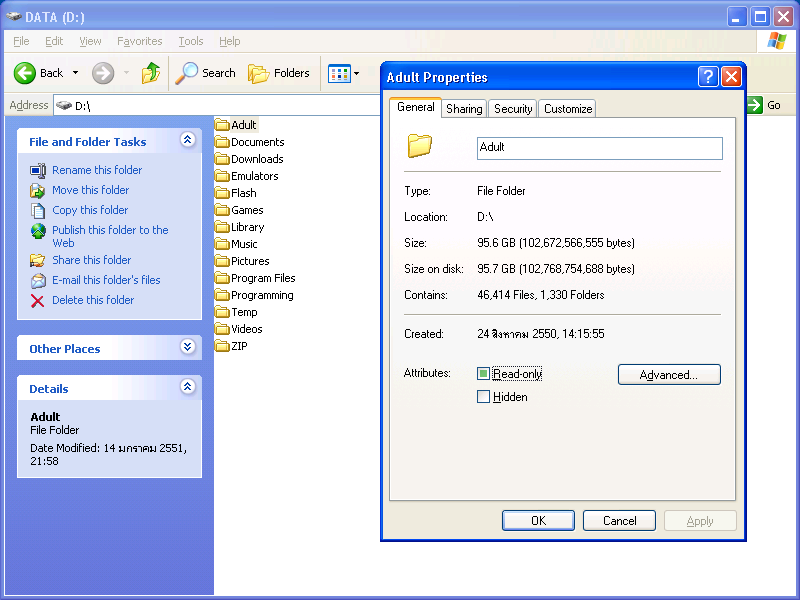This screenshot has height=600, width=800.
Task: Click the Go arrow button
Action: pyautogui.click(x=754, y=105)
